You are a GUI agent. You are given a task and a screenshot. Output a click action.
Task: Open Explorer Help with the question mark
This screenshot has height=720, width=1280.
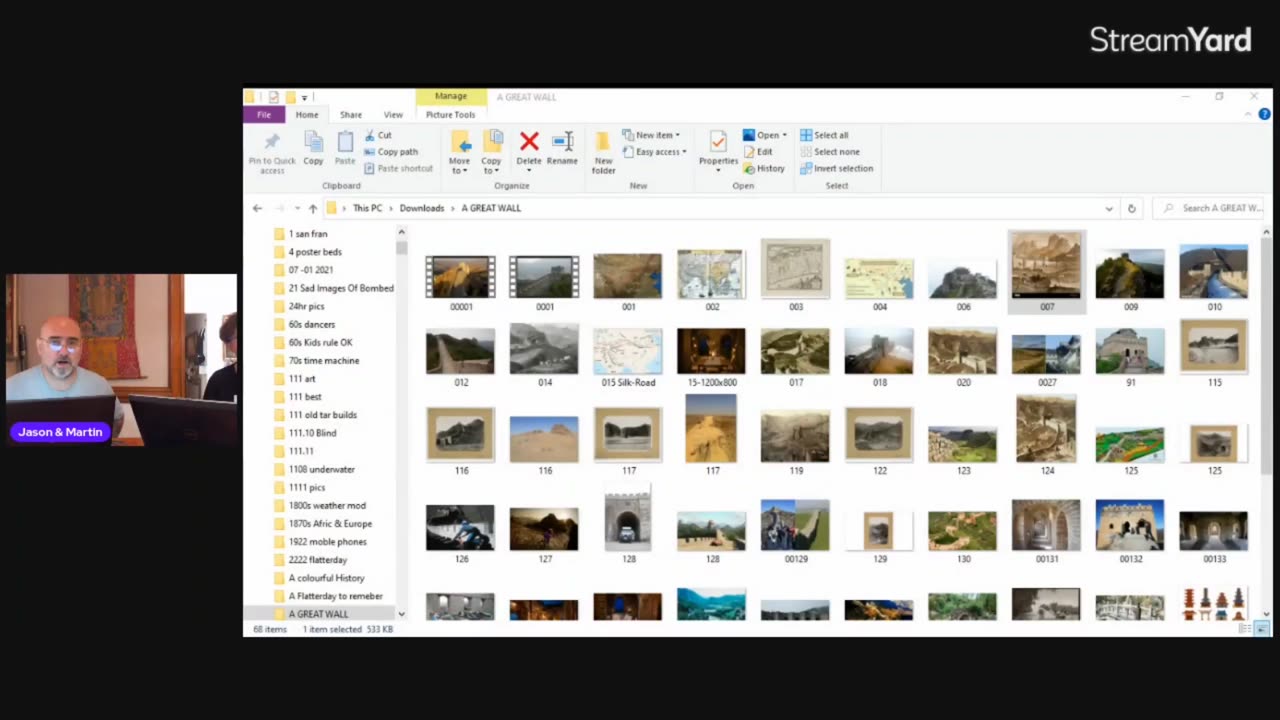point(1265,115)
